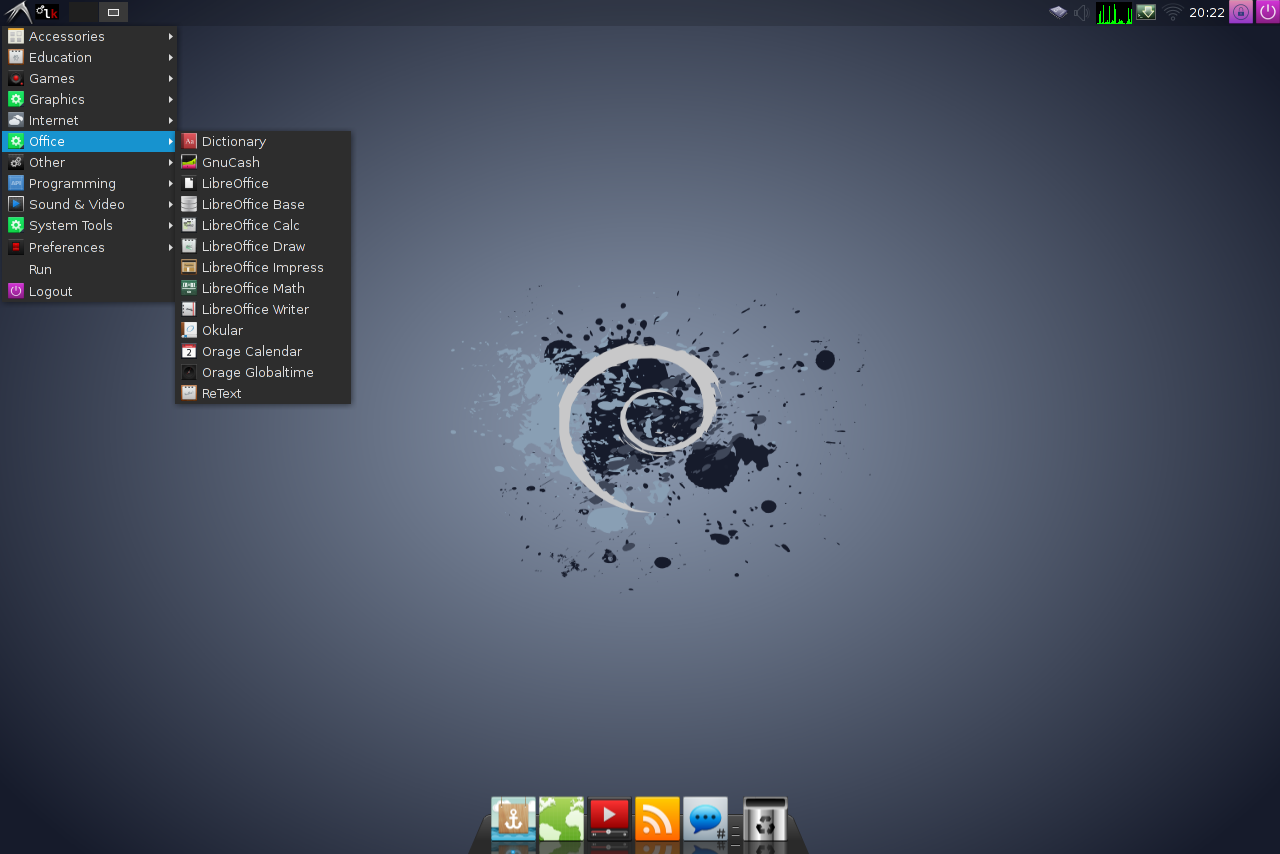
Task: Open the Wi-Fi network tray icon
Action: 1173,12
